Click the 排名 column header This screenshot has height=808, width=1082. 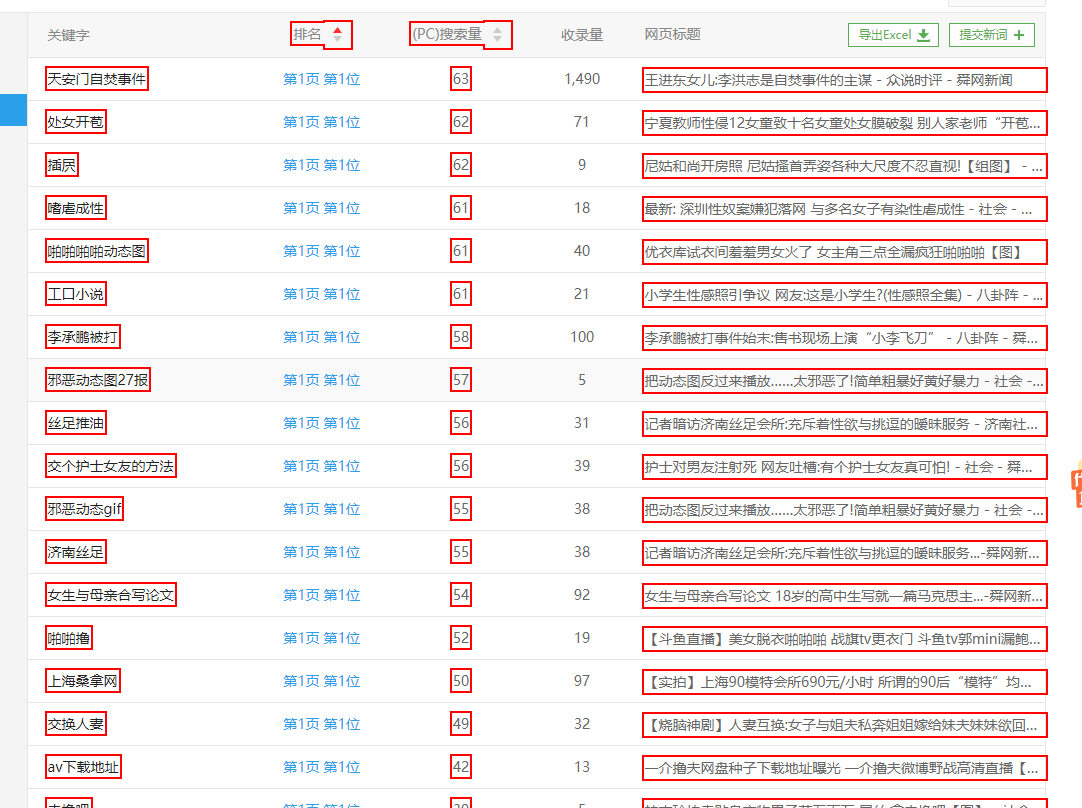point(308,35)
